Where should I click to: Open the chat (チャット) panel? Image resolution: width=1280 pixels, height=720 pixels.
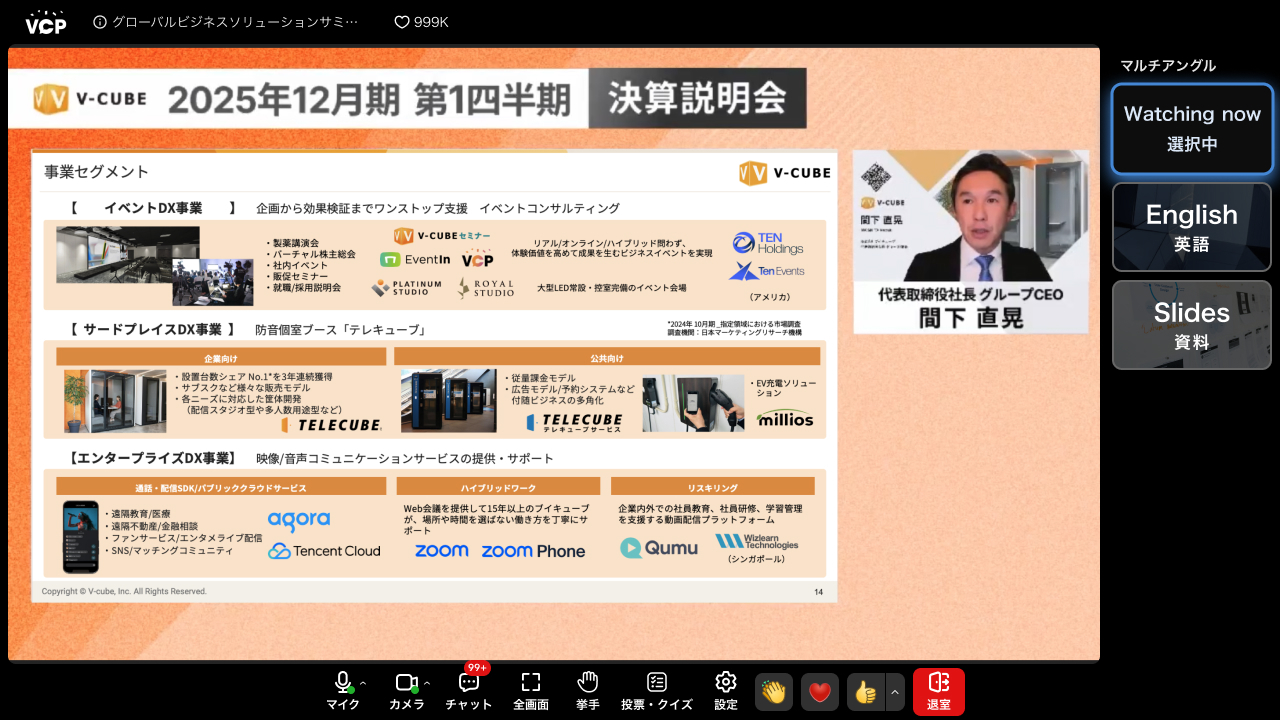click(x=469, y=690)
